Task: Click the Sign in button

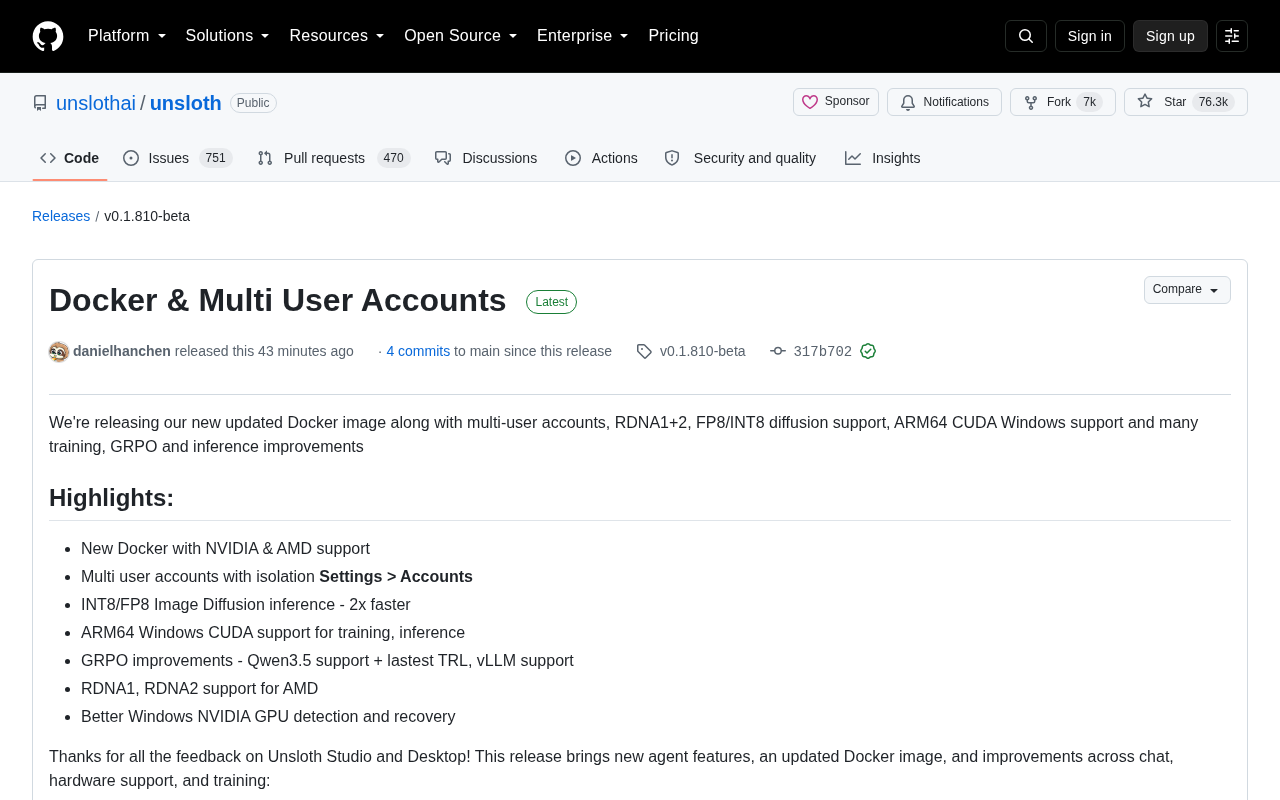Action: coord(1090,36)
